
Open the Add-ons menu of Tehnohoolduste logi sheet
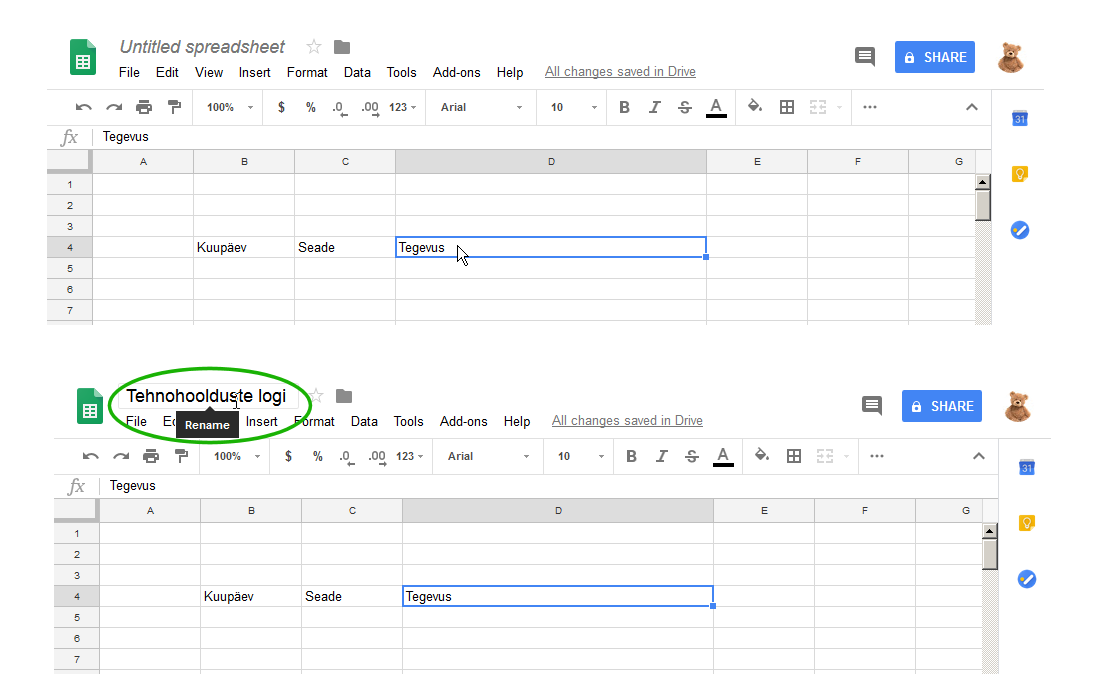coord(463,421)
